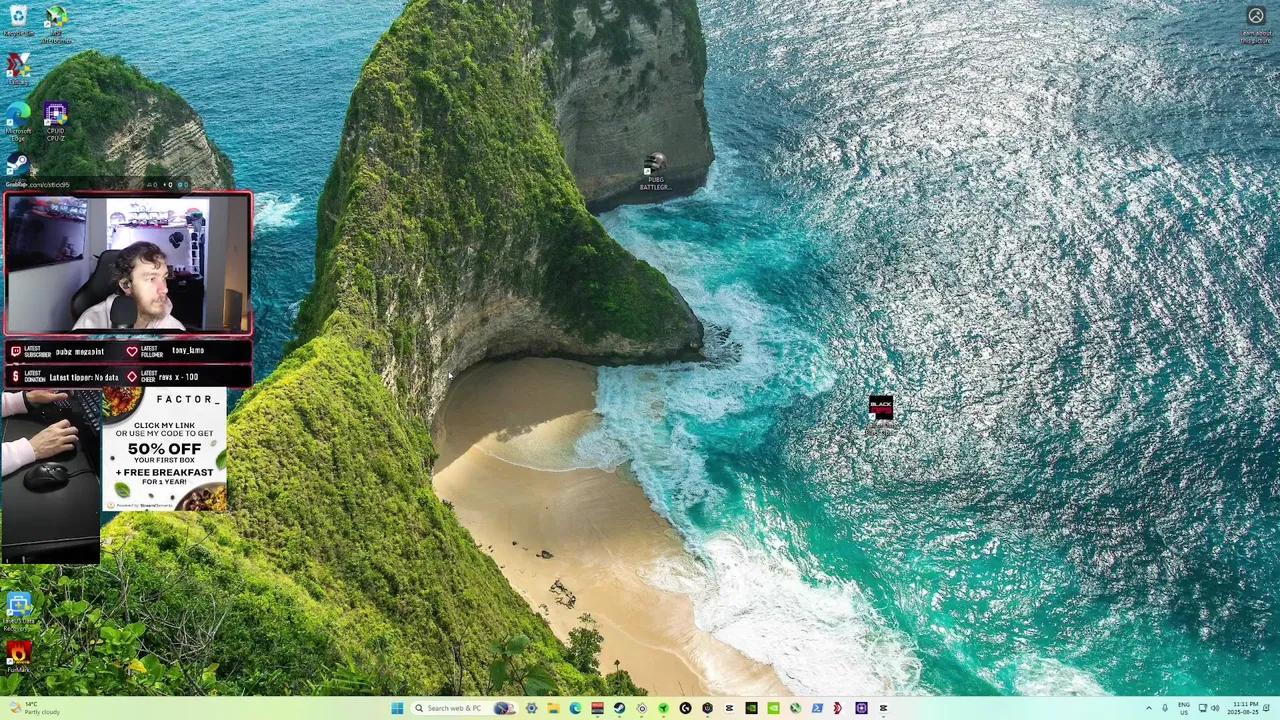Show hidden system tray icons
The height and width of the screenshot is (720, 1280).
tap(1148, 708)
